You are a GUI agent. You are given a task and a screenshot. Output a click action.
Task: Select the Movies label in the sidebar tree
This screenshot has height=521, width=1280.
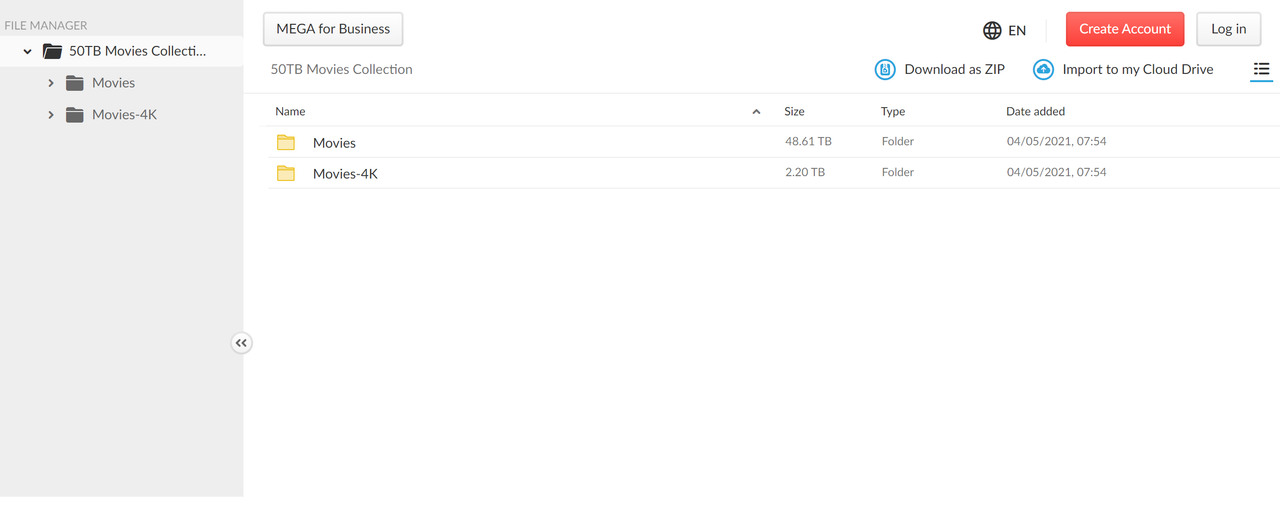(113, 83)
